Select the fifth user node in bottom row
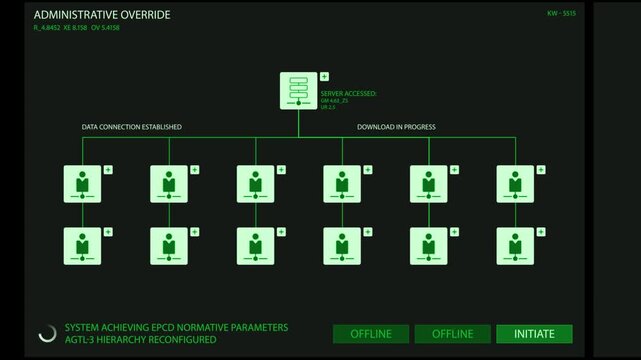 tap(428, 246)
